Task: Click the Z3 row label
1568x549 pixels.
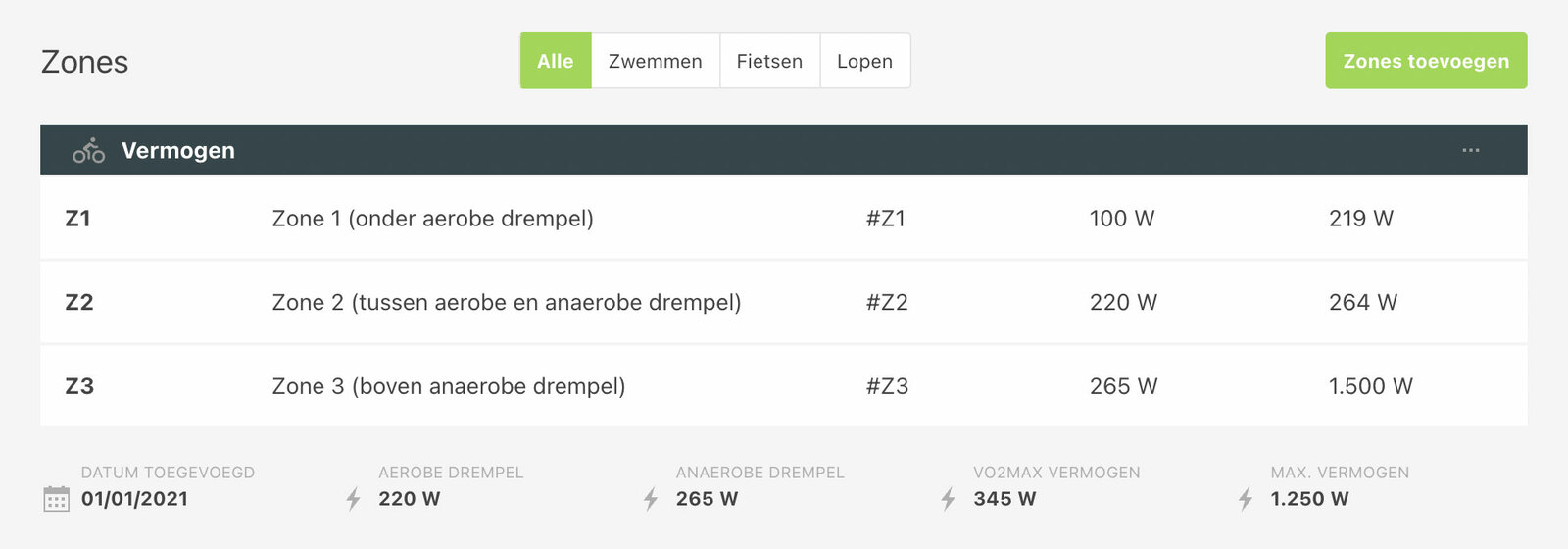Action: (x=79, y=386)
